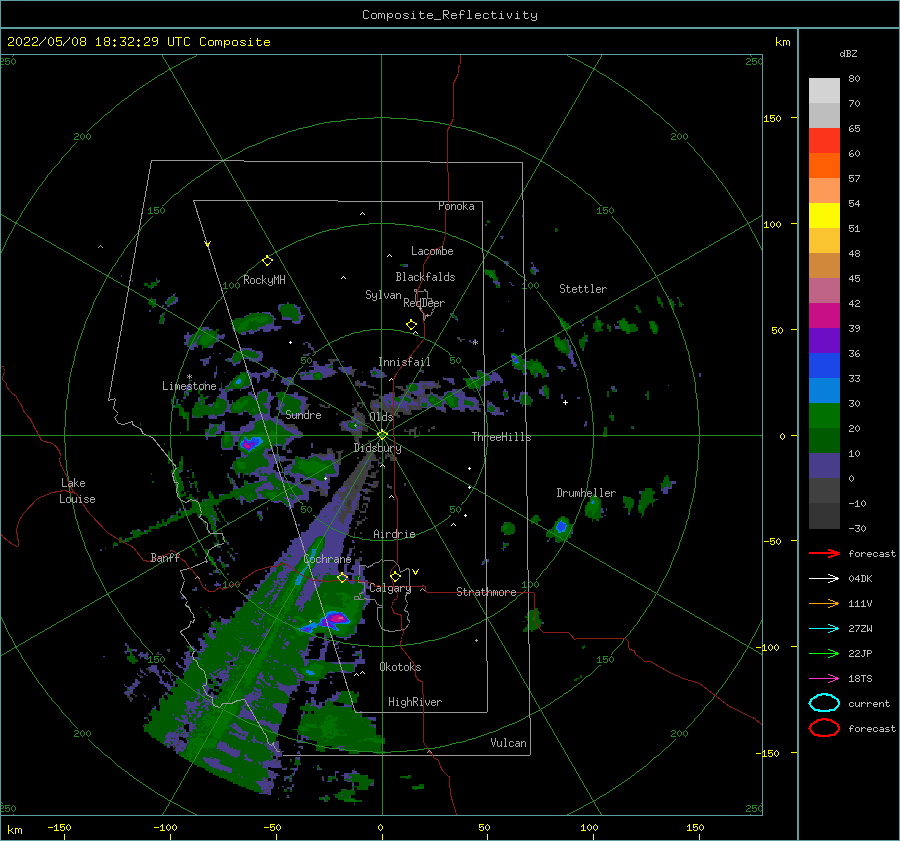Click the bright green swatch at 20 dBZ
This screenshot has height=841, width=900.
click(824, 416)
